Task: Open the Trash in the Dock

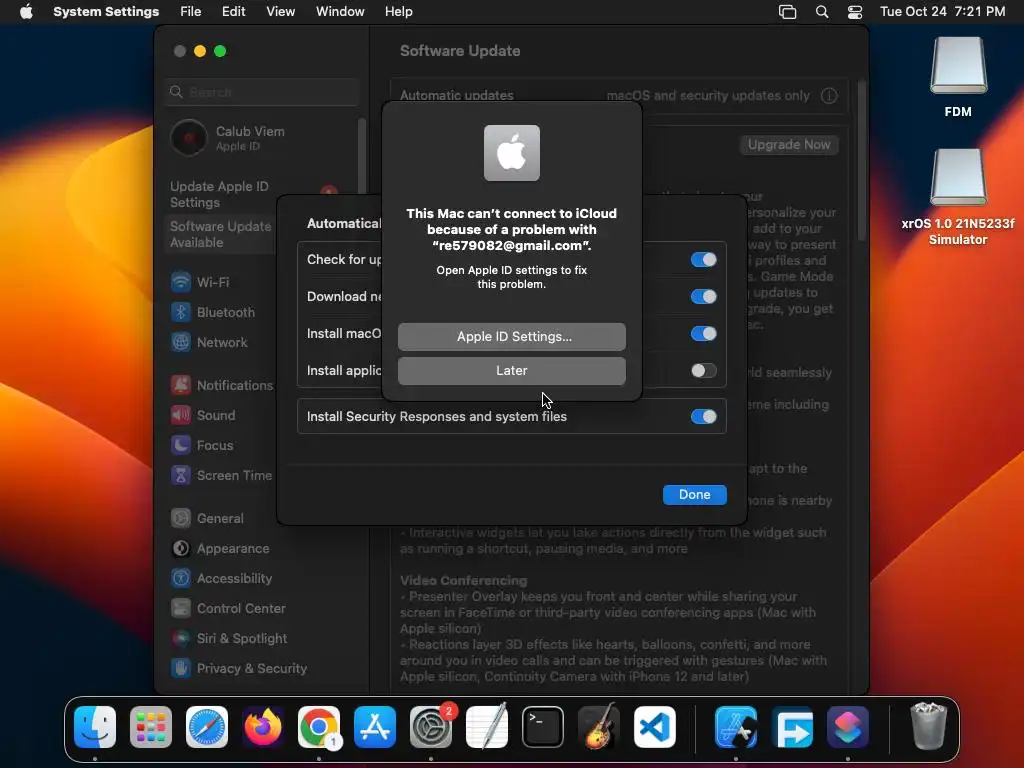Action: [x=928, y=726]
